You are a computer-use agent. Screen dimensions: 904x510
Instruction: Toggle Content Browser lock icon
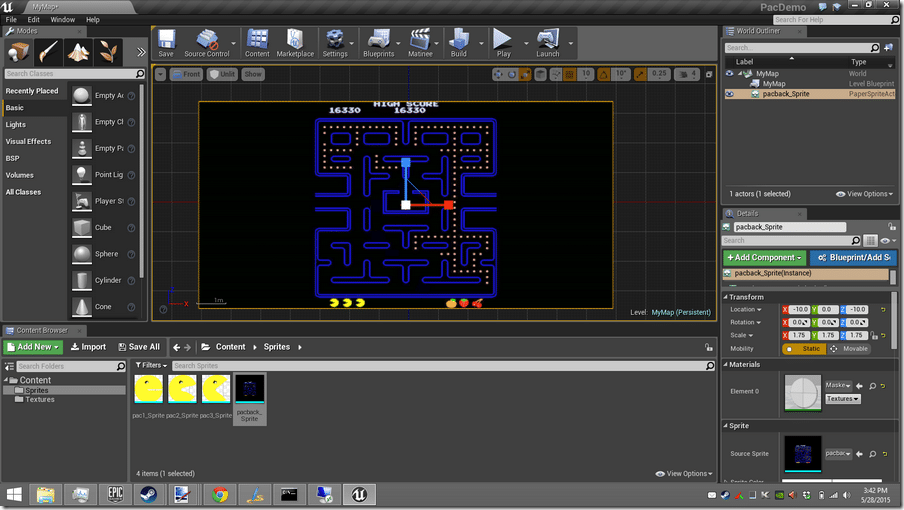pyautogui.click(x=709, y=347)
